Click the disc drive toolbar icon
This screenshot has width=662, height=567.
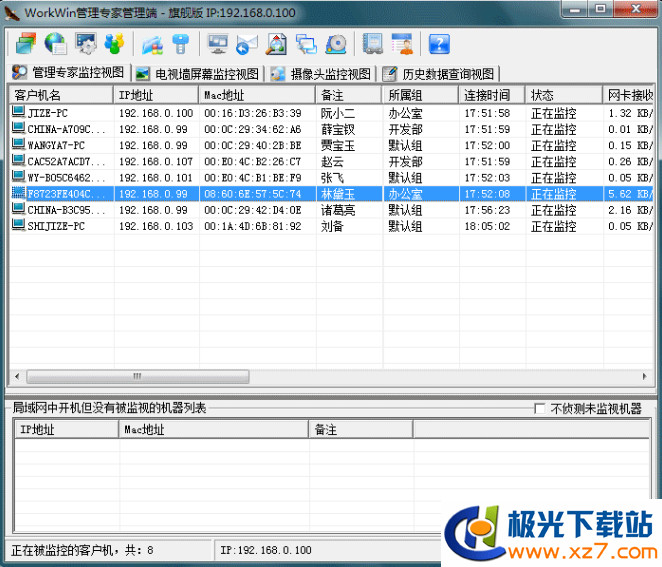pos(336,44)
